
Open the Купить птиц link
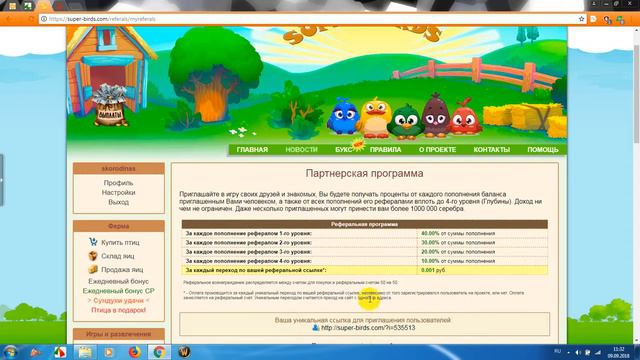pyautogui.click(x=120, y=242)
